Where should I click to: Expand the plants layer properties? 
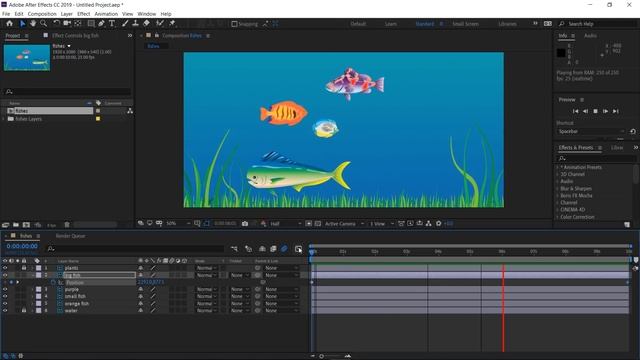pyautogui.click(x=32, y=268)
